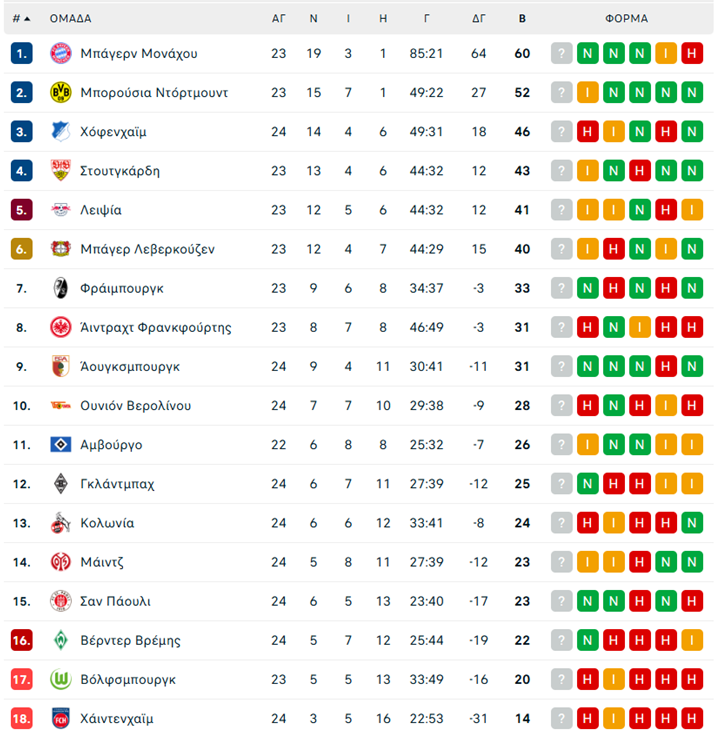Open the Αμβούργο team link
Viewport: 722px width, 735px height.
(x=111, y=445)
